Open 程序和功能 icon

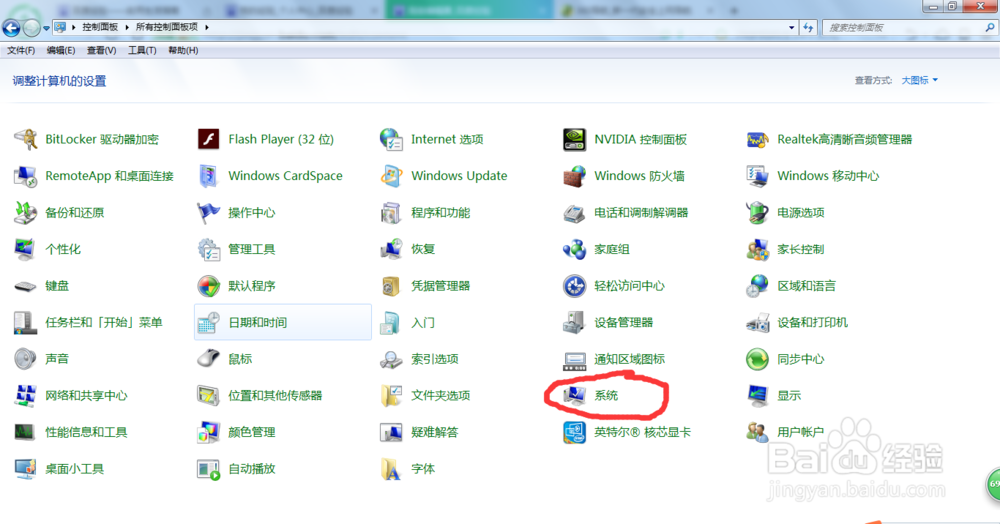pyautogui.click(x=391, y=212)
